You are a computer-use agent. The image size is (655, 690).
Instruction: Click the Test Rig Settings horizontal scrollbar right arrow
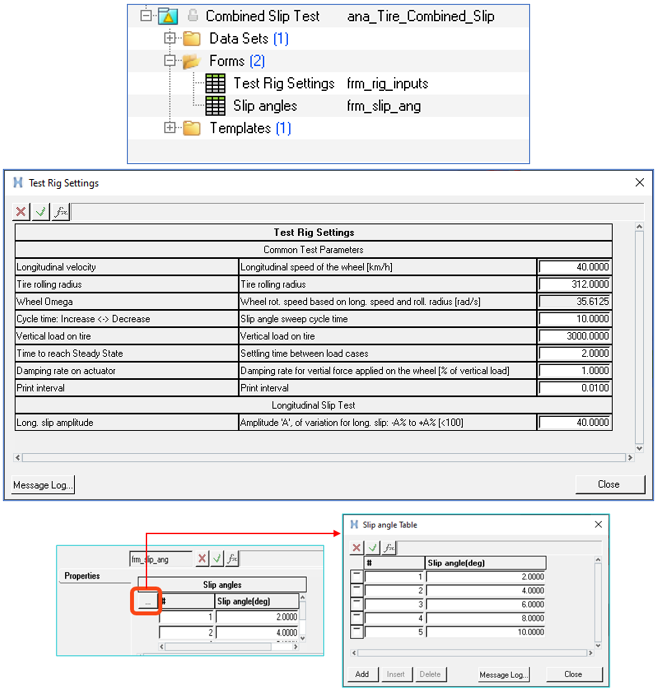[x=630, y=458]
